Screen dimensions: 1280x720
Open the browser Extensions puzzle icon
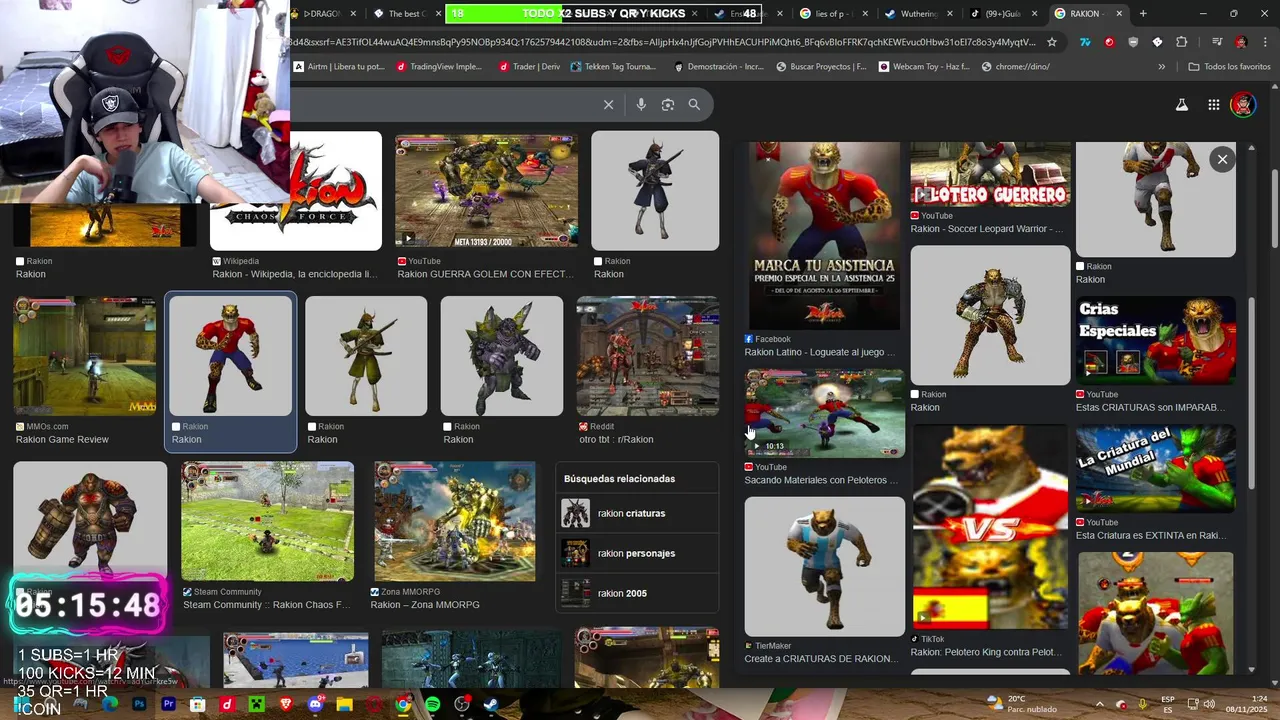(x=1182, y=42)
